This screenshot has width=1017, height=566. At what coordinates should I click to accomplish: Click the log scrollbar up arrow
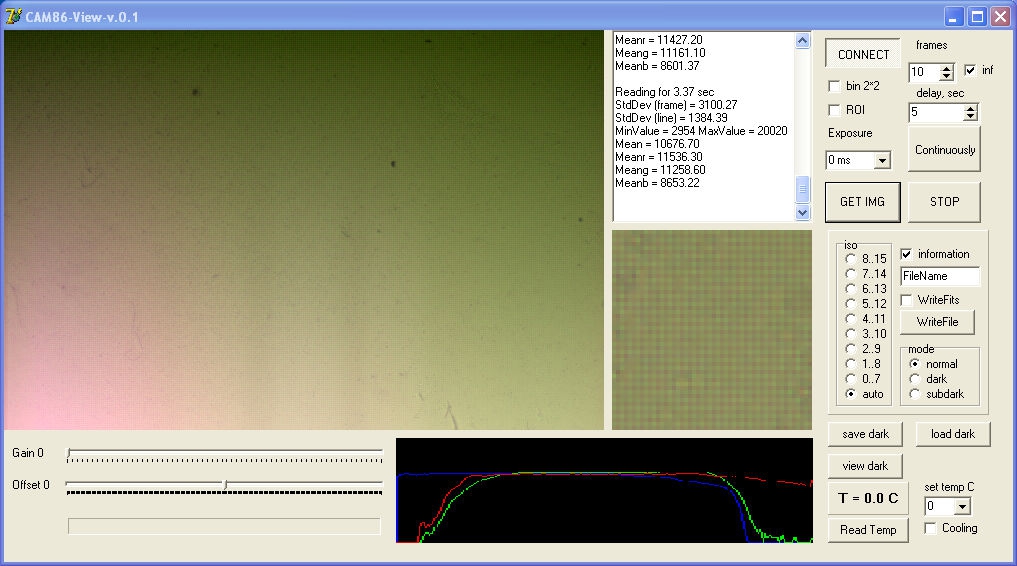tap(802, 41)
